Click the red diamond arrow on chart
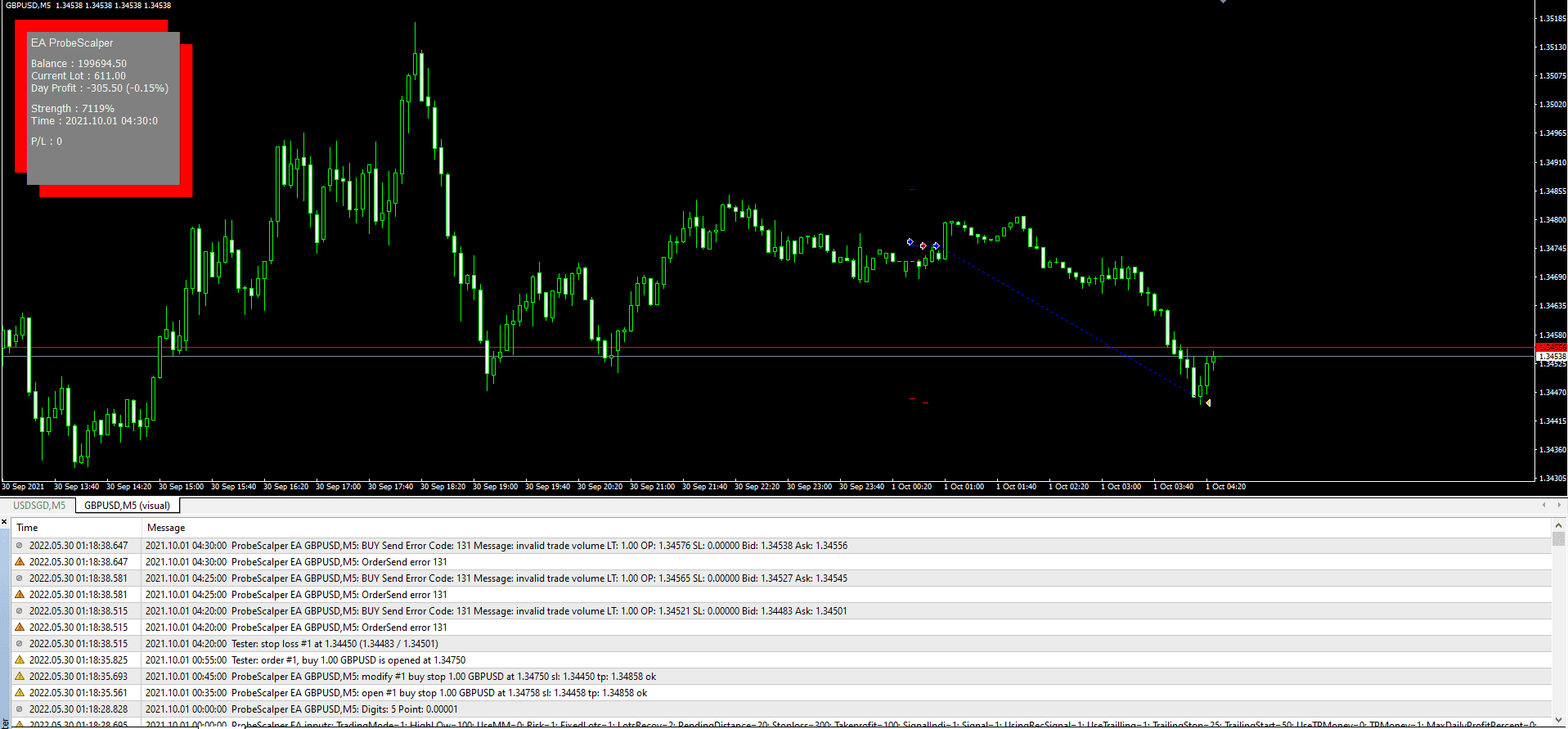1568x729 pixels. tap(923, 245)
